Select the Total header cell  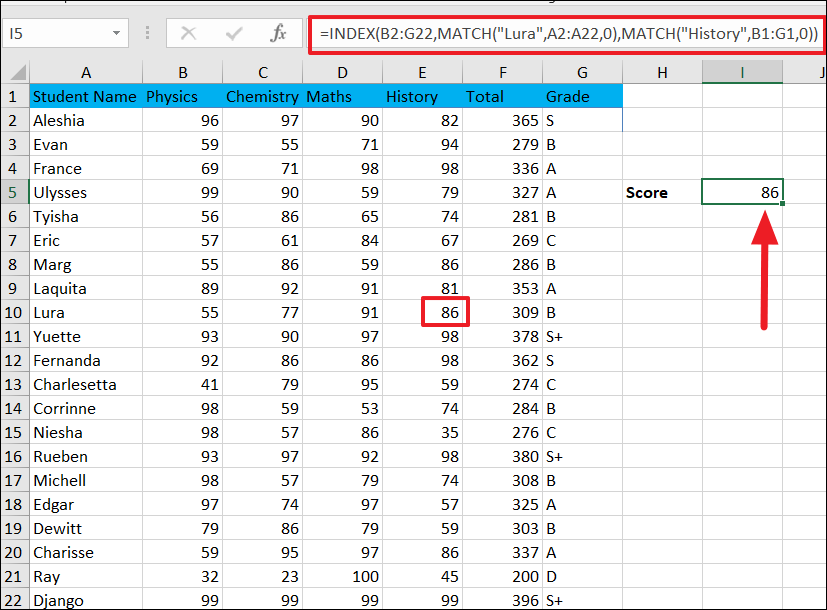503,96
